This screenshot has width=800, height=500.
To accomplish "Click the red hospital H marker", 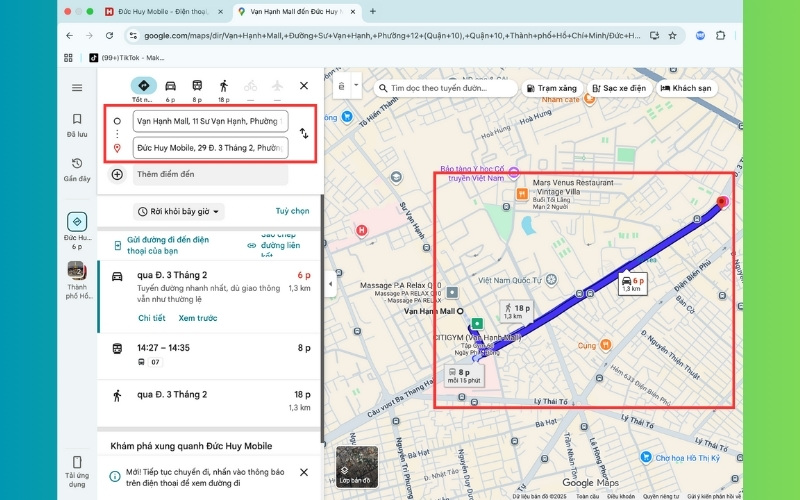I will (x=362, y=231).
